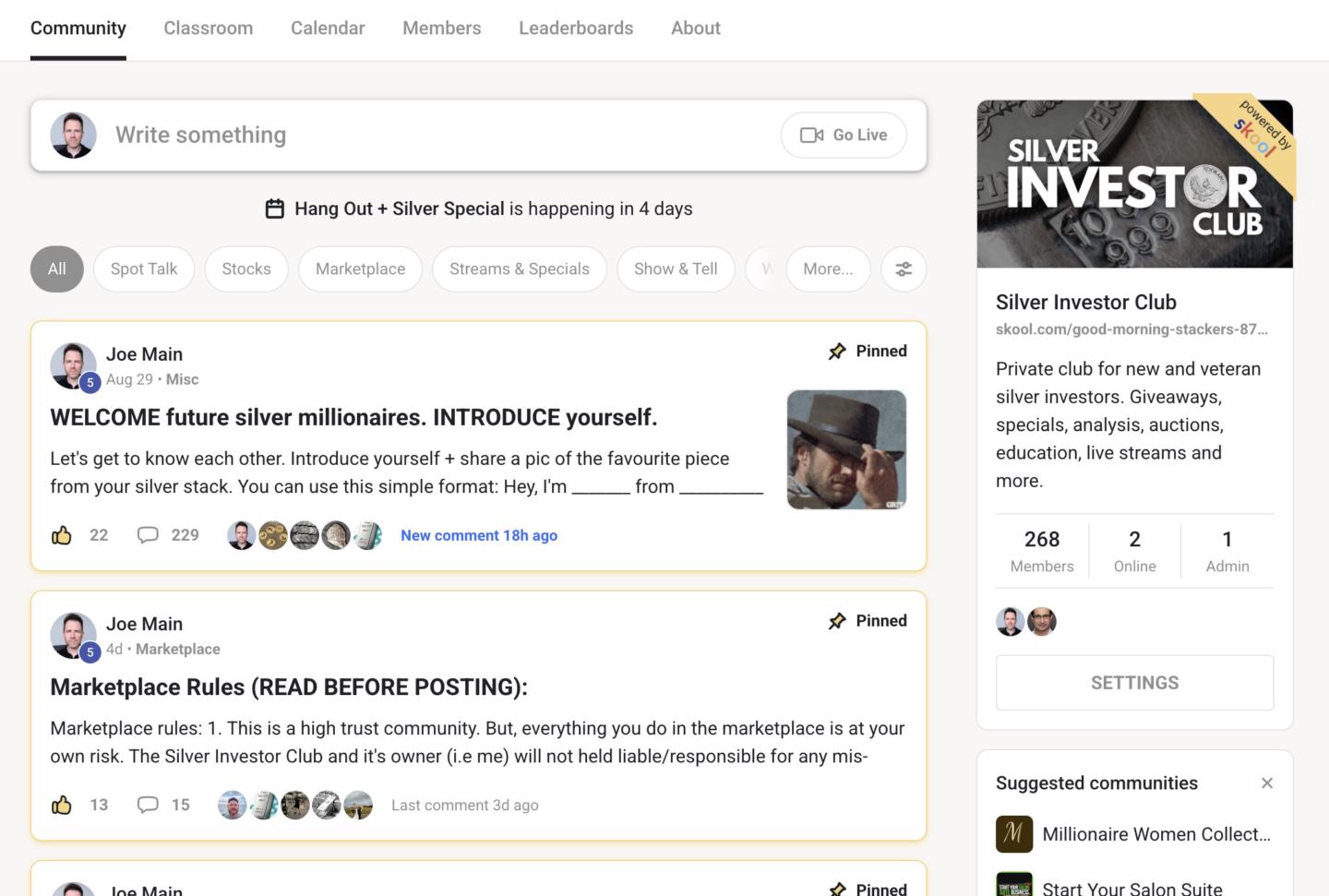1329x896 pixels.
Task: Click the first member avatar above SETTINGS
Action: (1011, 621)
